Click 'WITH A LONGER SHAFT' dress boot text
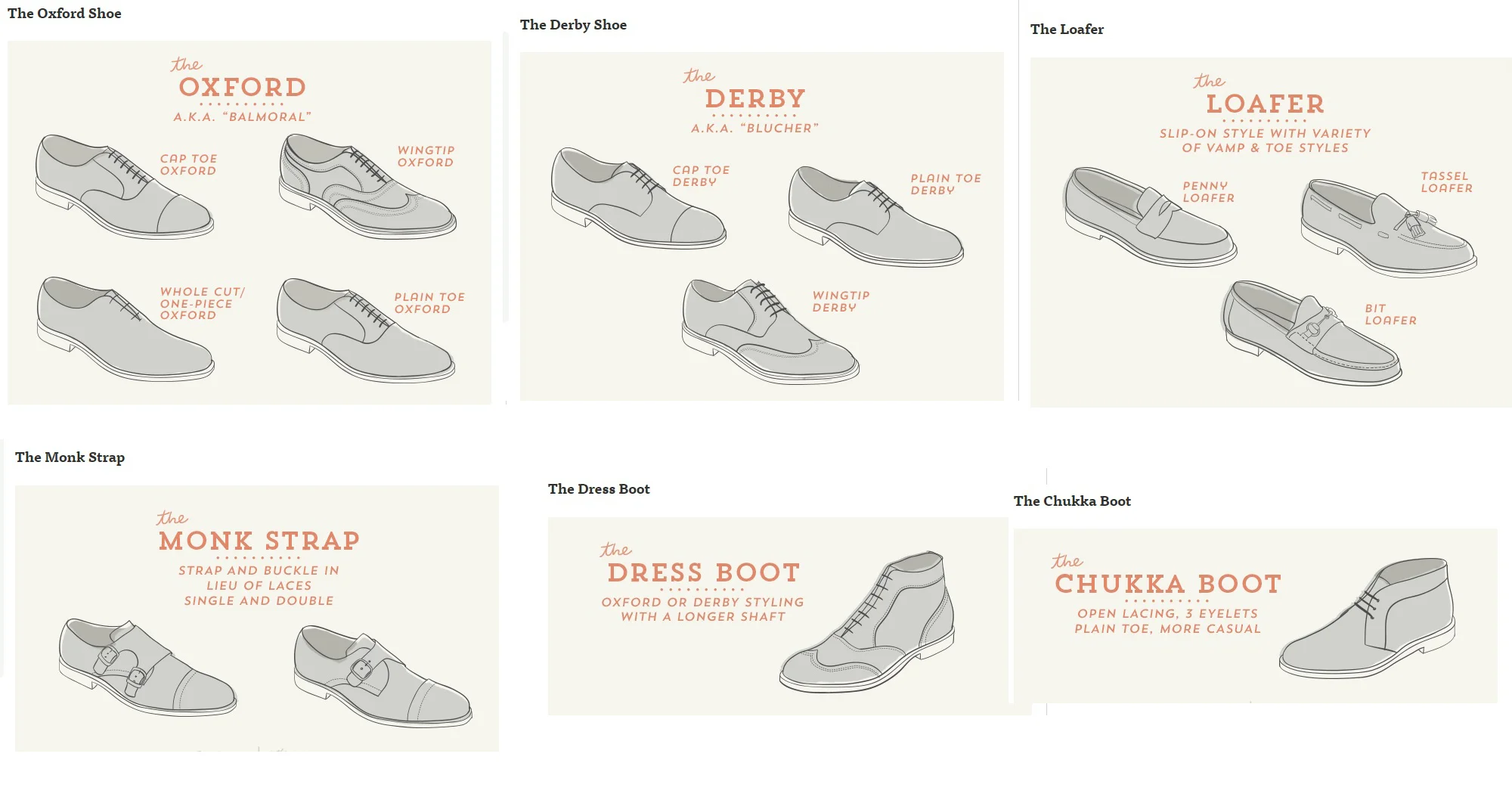The height and width of the screenshot is (803, 1512). (702, 617)
